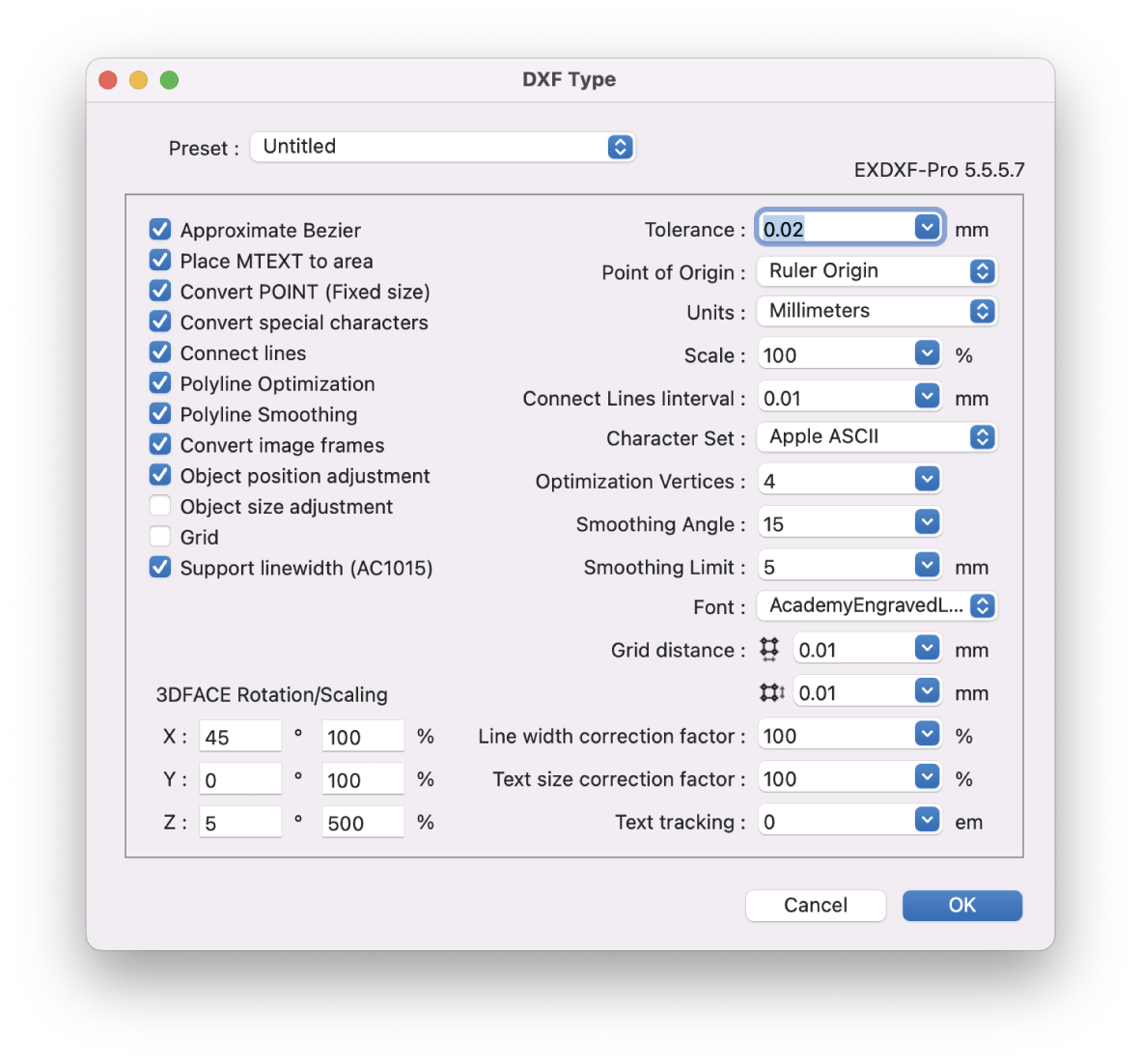Open Character Set Apple ASCII menu

[x=876, y=437]
